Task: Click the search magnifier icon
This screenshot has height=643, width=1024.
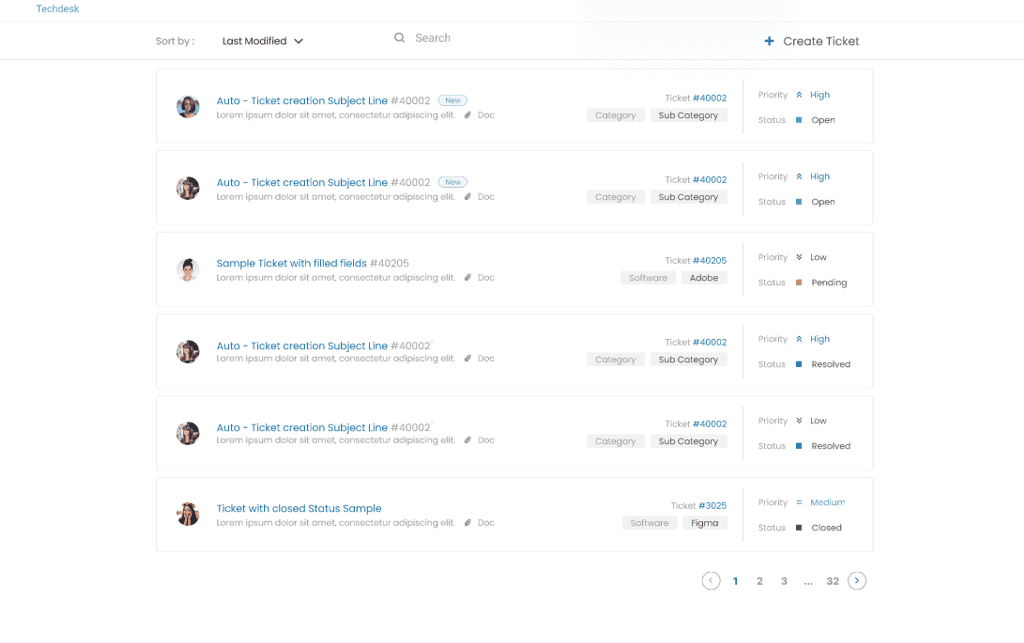Action: pos(399,38)
